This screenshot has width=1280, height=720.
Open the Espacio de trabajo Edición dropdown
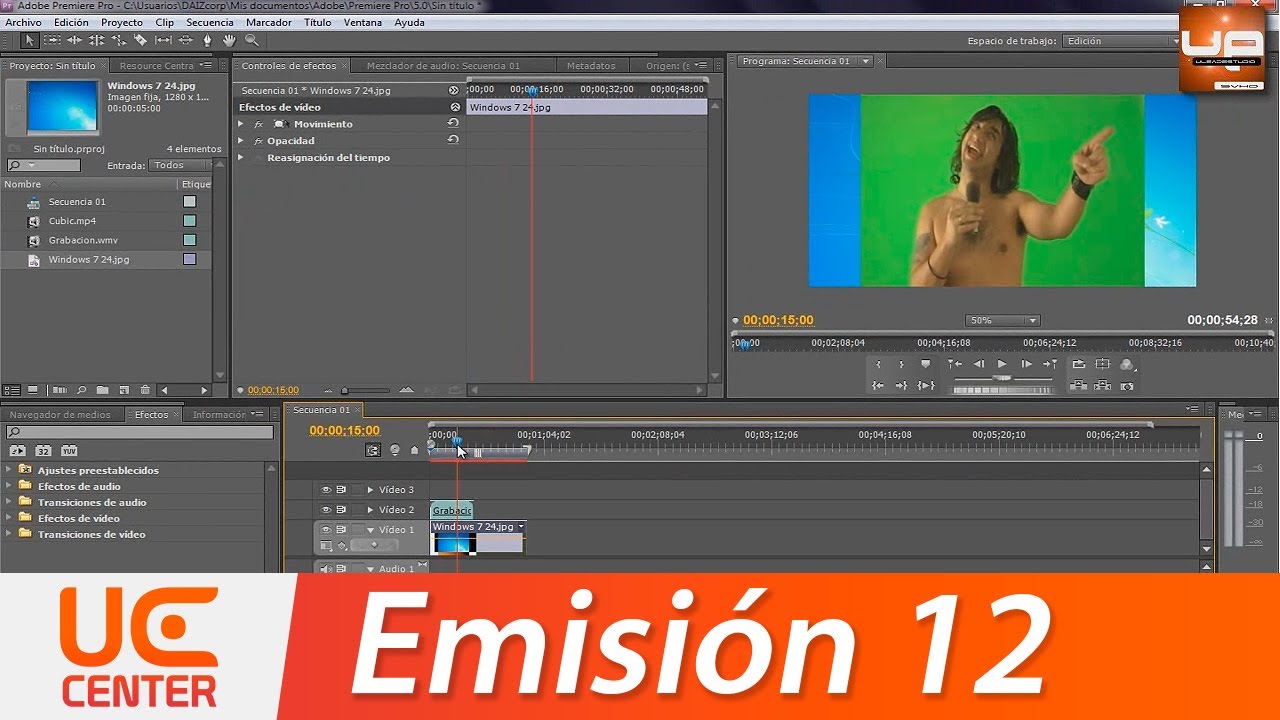point(1122,41)
